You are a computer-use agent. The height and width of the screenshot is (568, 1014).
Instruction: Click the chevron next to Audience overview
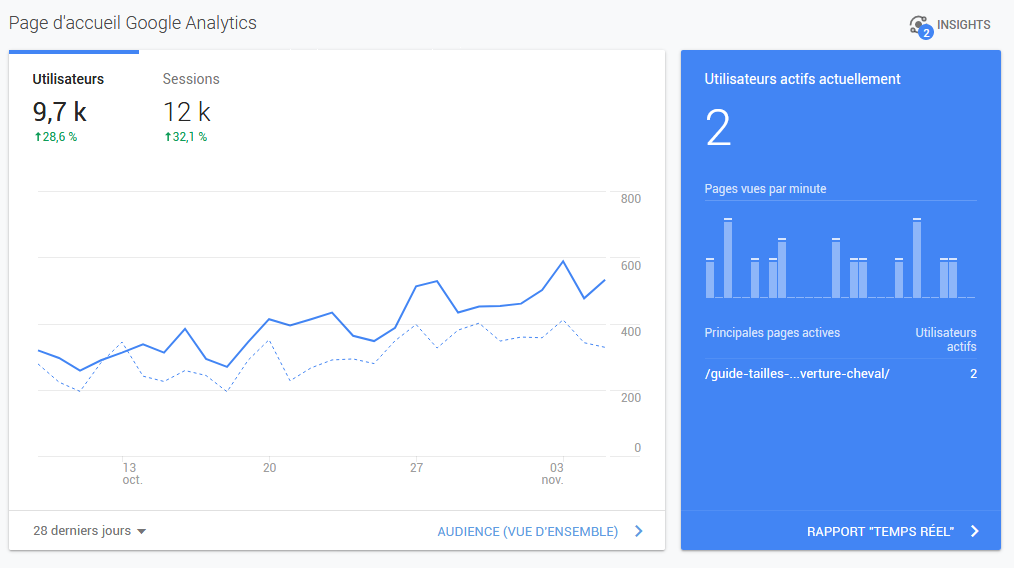639,531
